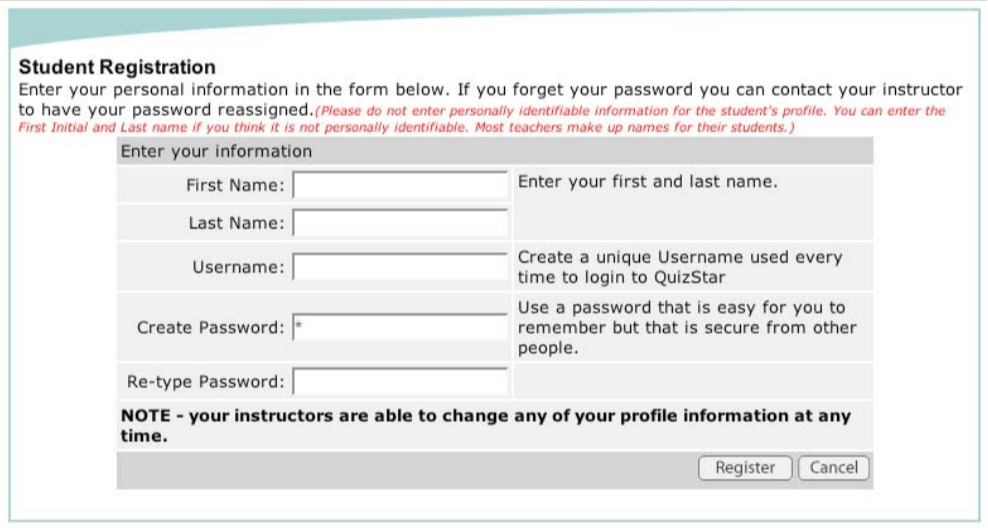Select the Username input field

pos(400,268)
